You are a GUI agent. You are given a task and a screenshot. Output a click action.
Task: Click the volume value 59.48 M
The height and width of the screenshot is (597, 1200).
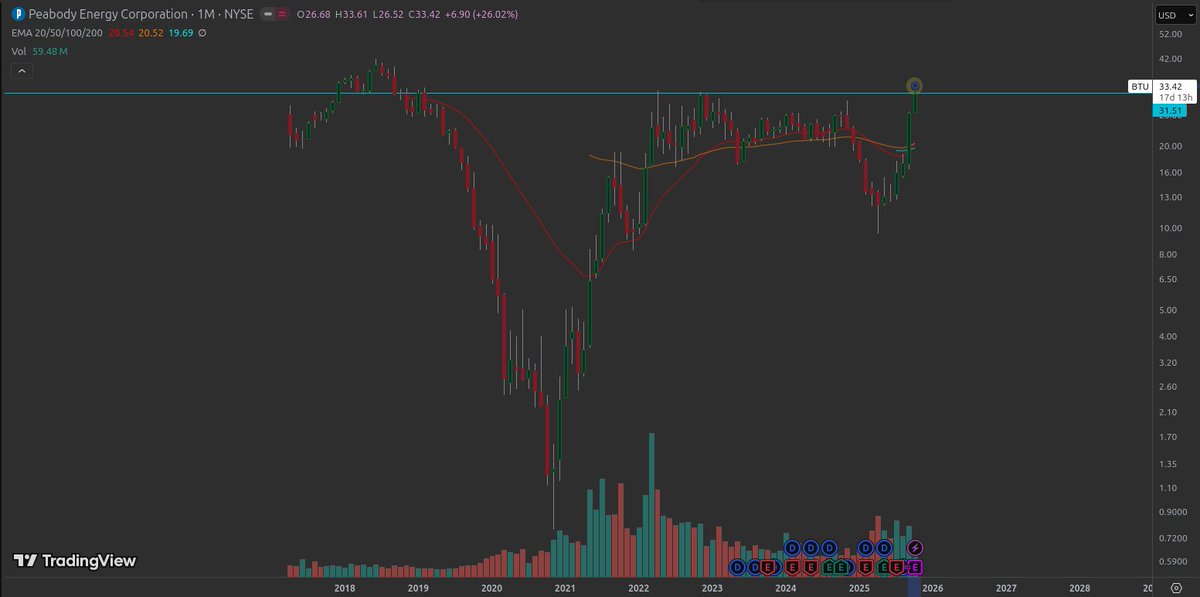49,50
